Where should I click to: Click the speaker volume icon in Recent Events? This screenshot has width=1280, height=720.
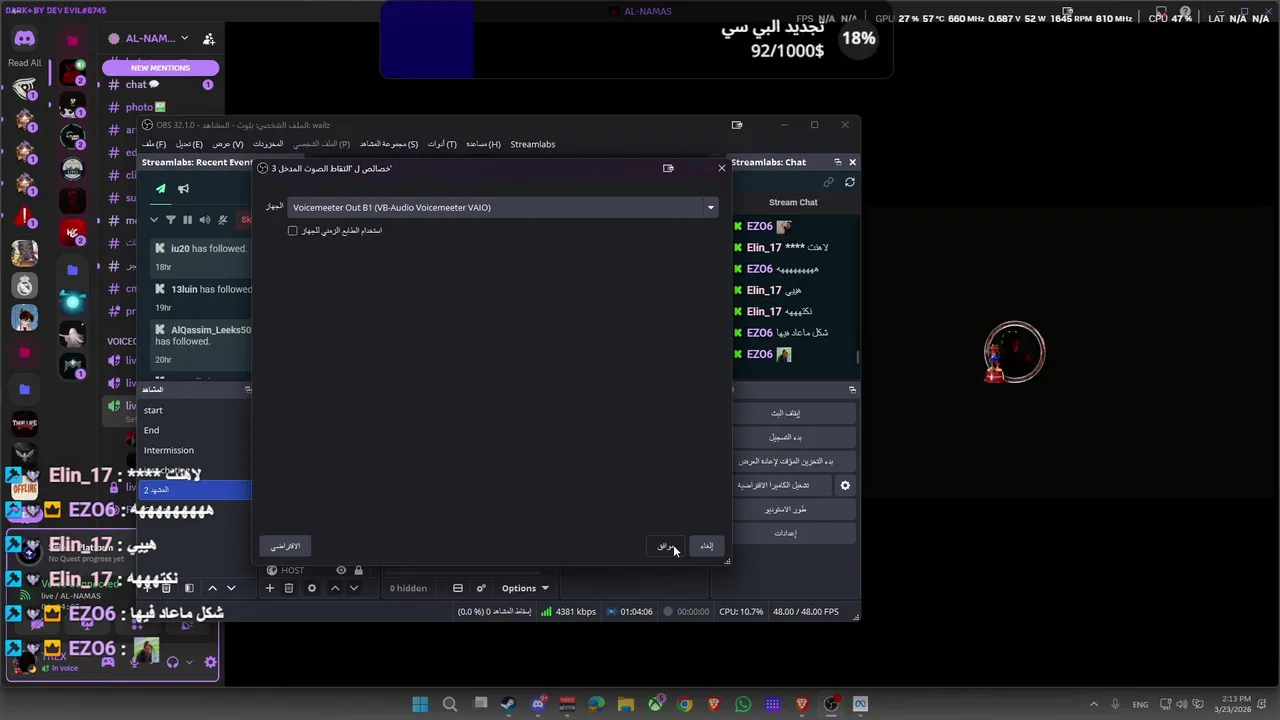205,220
